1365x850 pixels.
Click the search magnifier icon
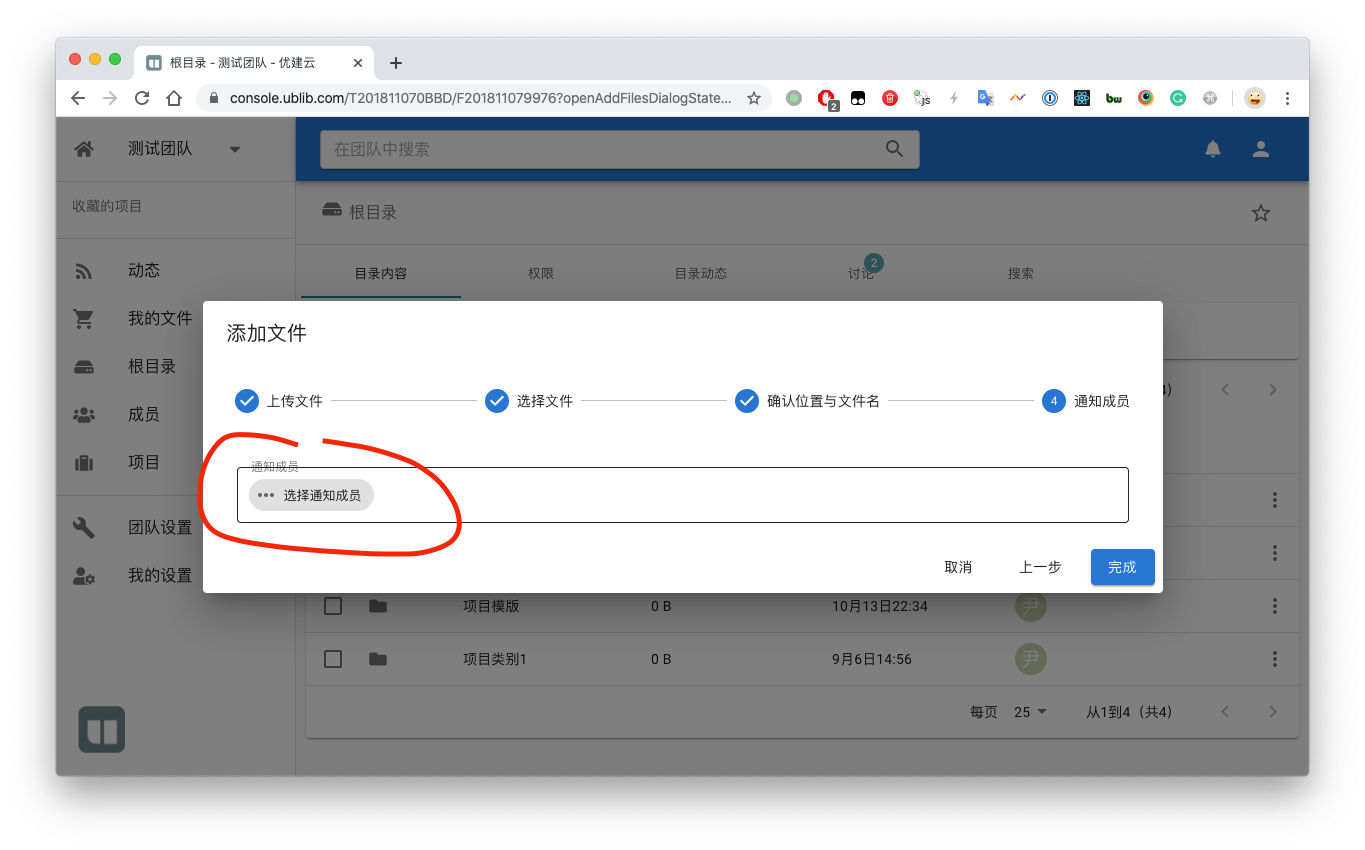tap(894, 149)
